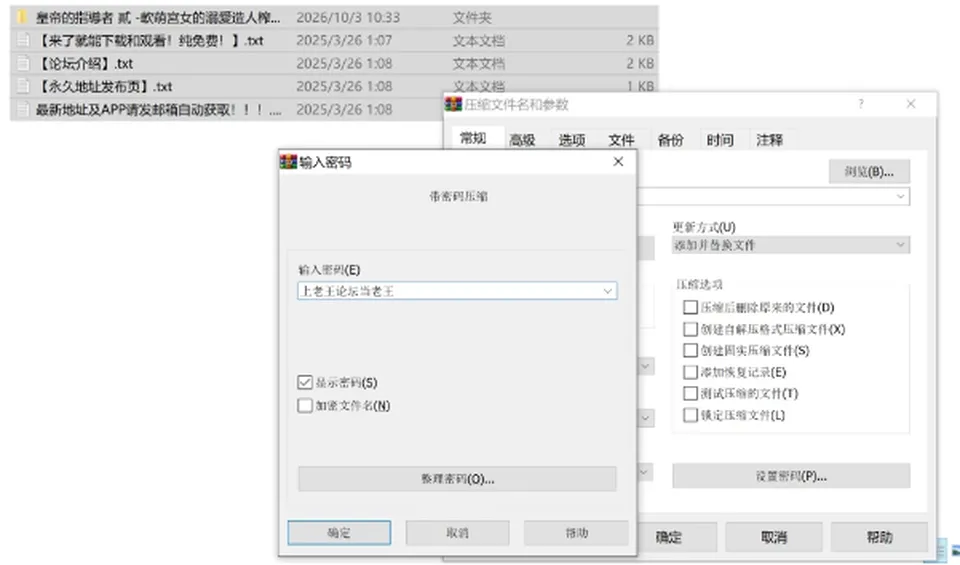Click the 输入密码(E) password field
This screenshot has width=960, height=565.
(457, 291)
